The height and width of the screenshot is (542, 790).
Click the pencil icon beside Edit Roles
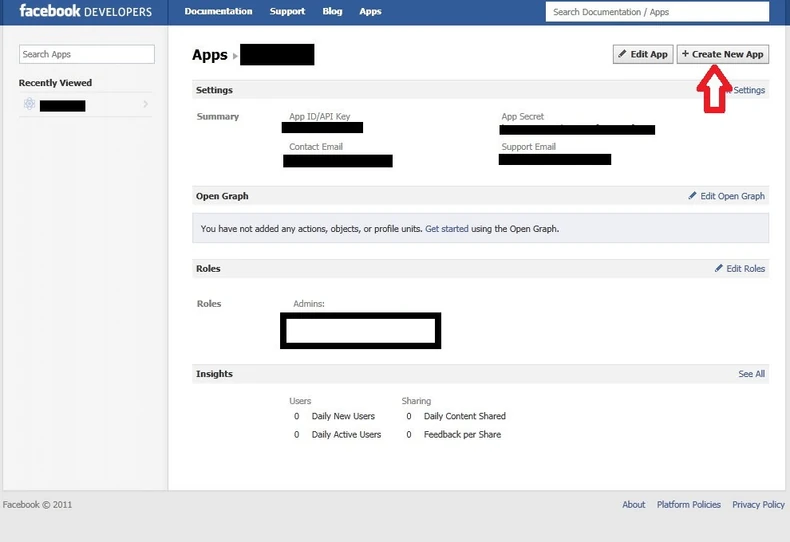click(719, 268)
